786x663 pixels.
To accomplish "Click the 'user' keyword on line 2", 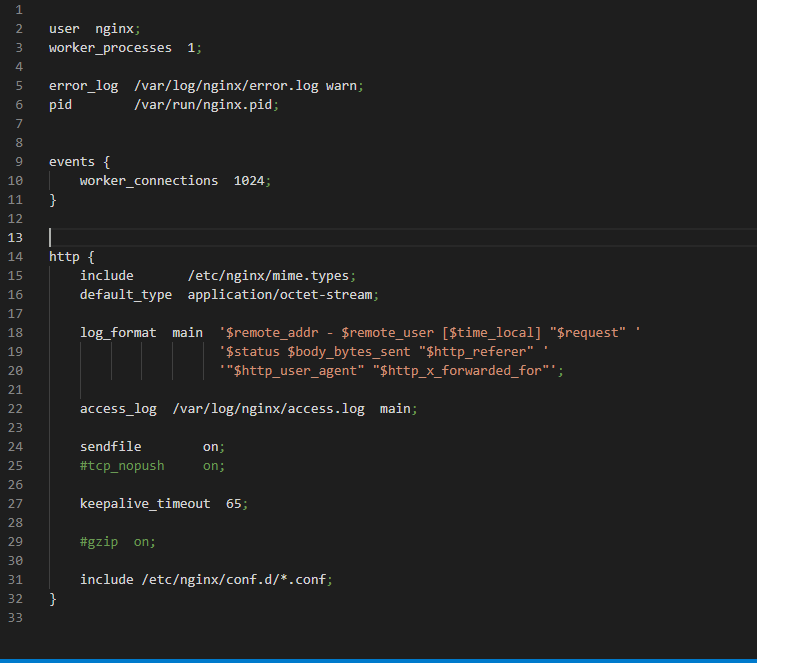I will point(64,29).
